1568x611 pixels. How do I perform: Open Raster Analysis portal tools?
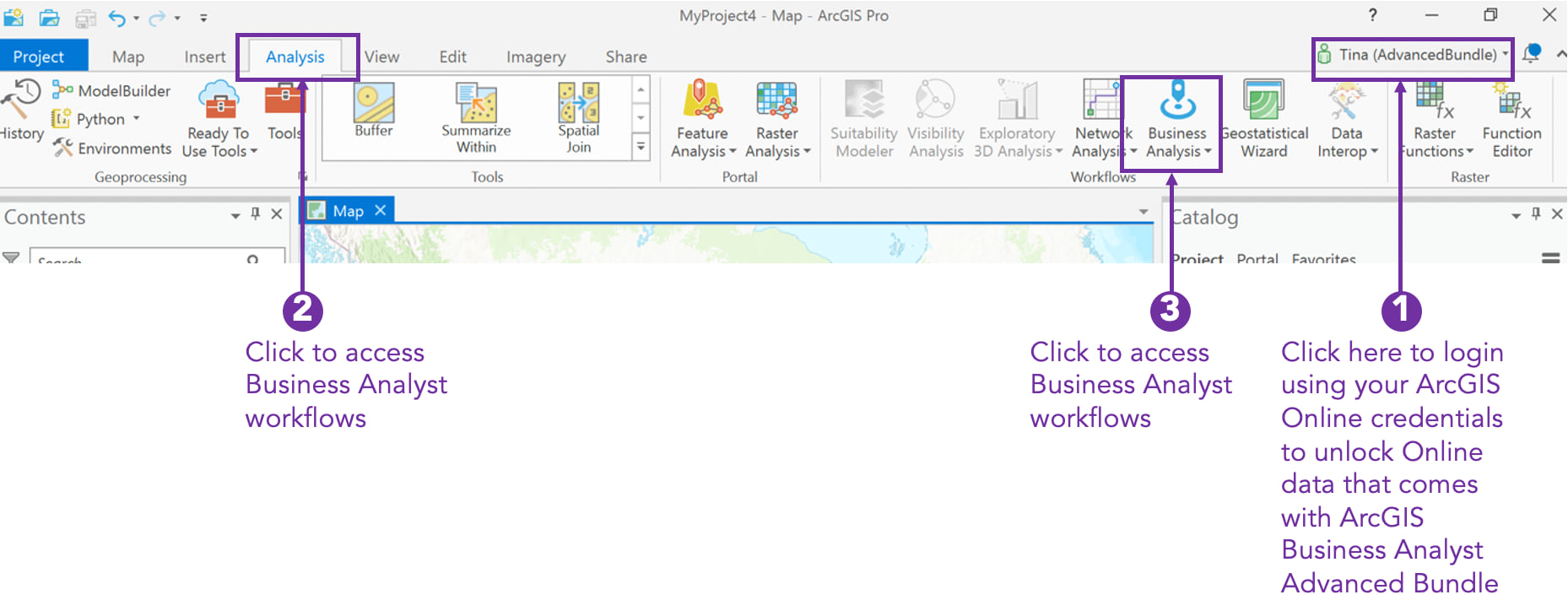[x=777, y=120]
